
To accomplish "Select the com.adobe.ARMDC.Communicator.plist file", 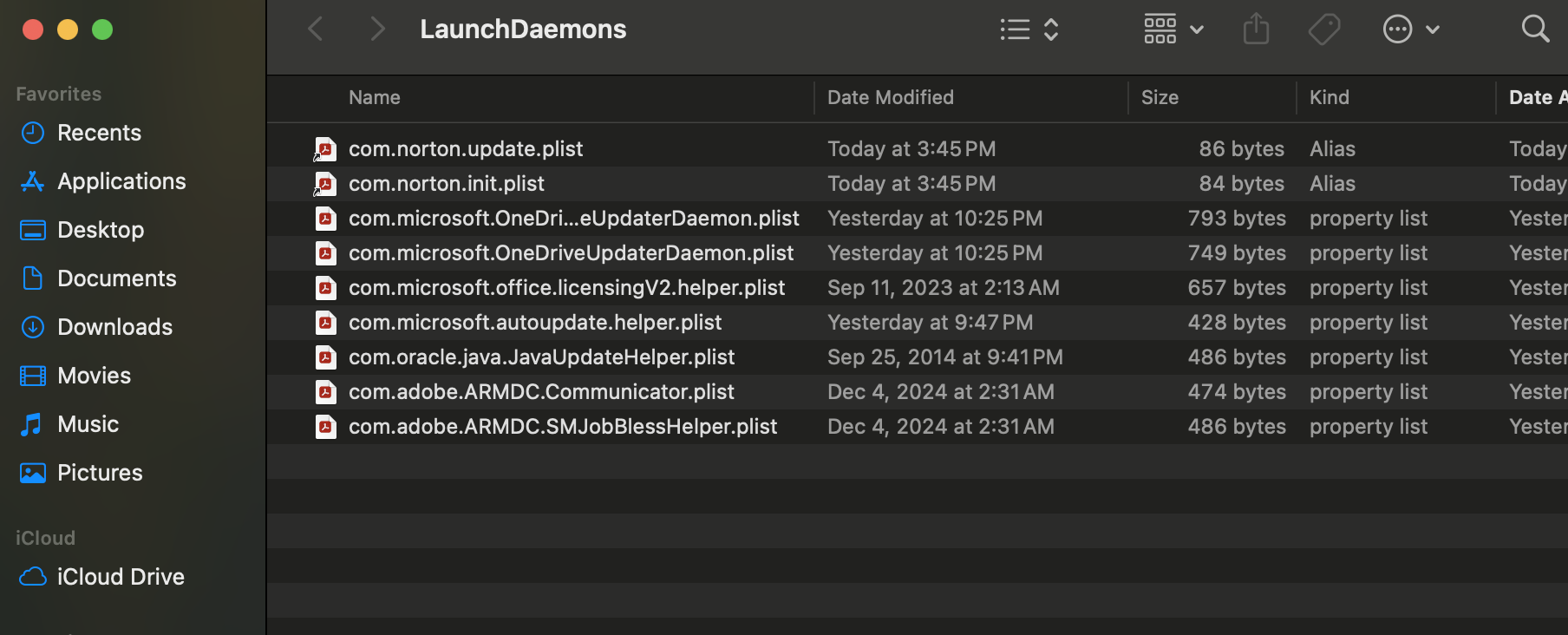I will coord(541,392).
